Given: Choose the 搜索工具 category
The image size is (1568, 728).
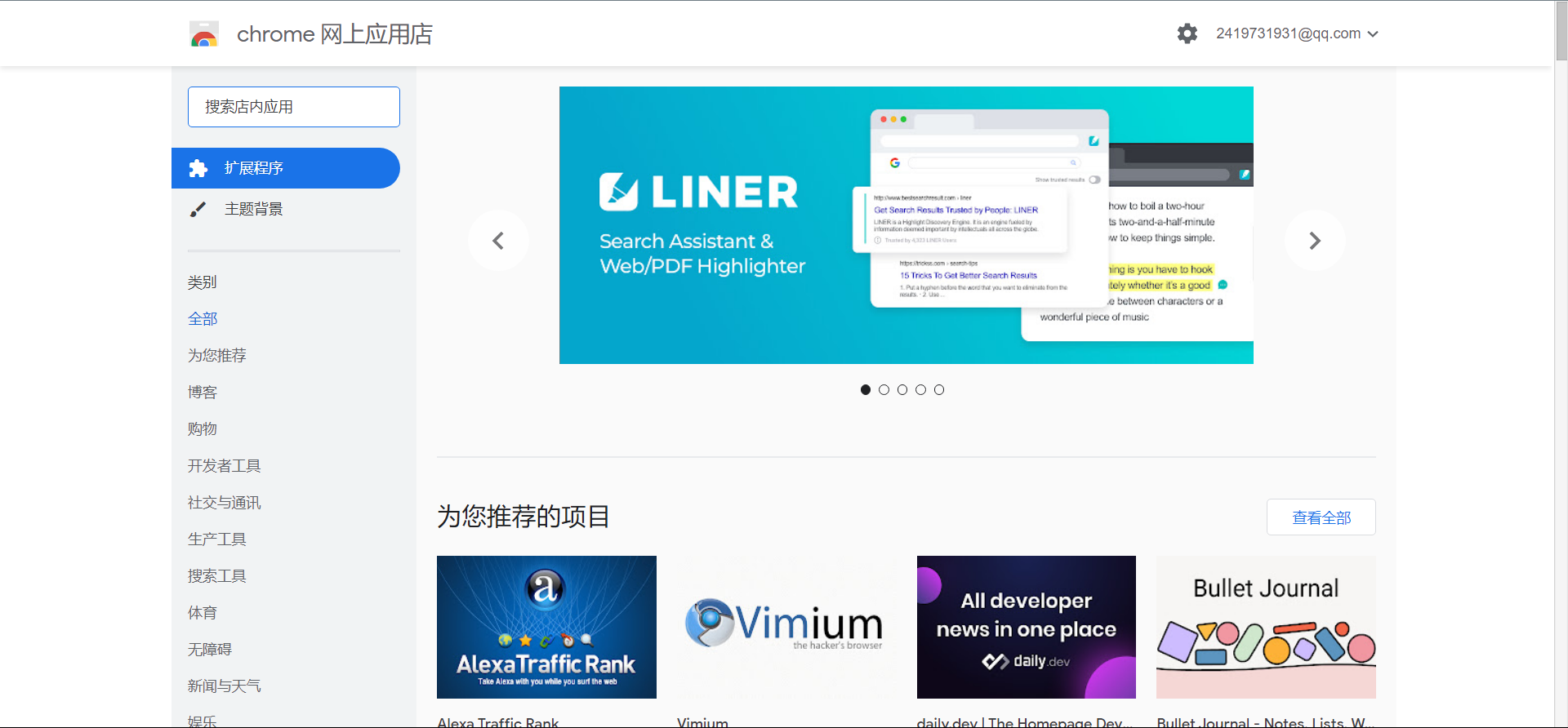Looking at the screenshot, I should tap(217, 576).
